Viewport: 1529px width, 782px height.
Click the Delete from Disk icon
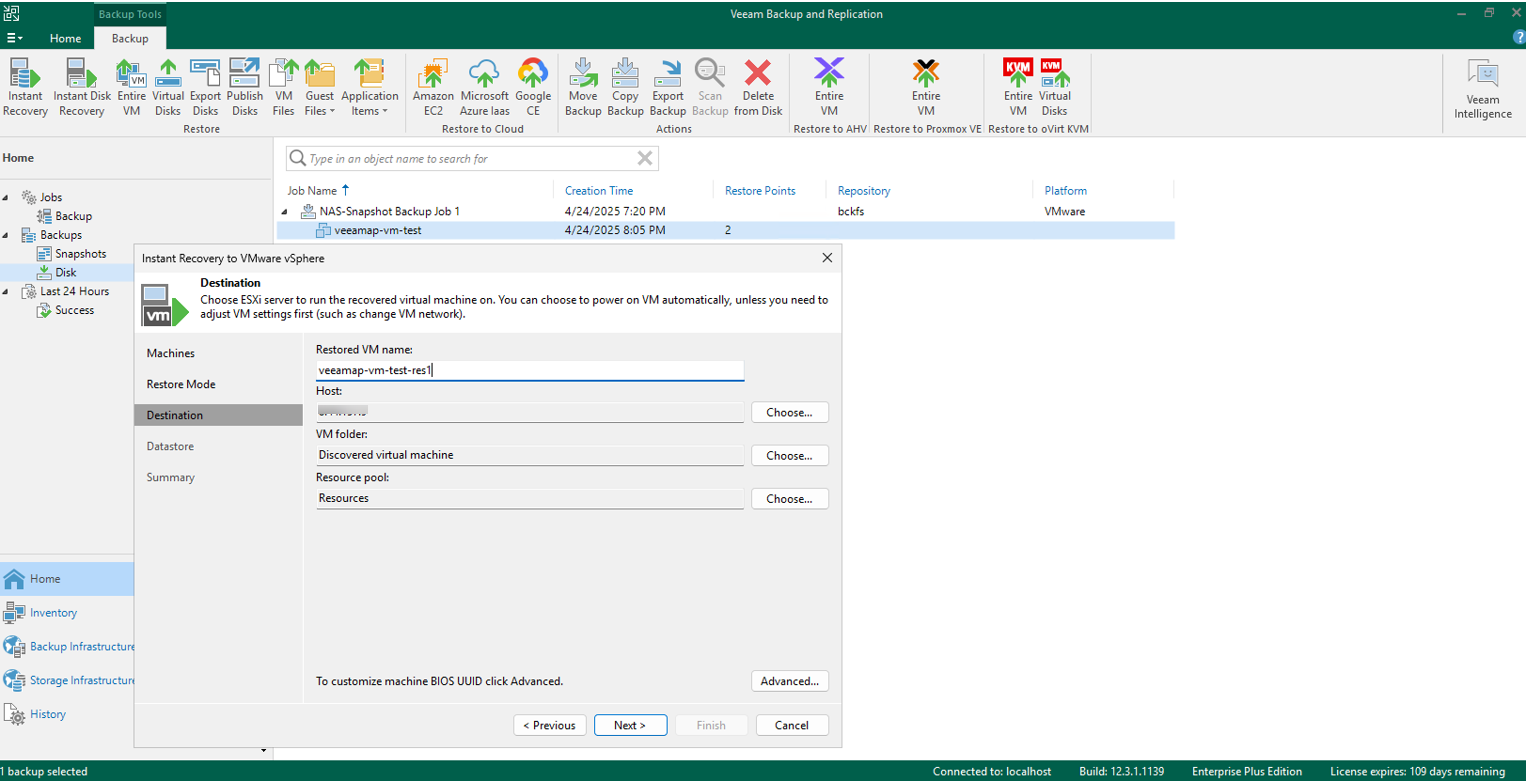758,88
